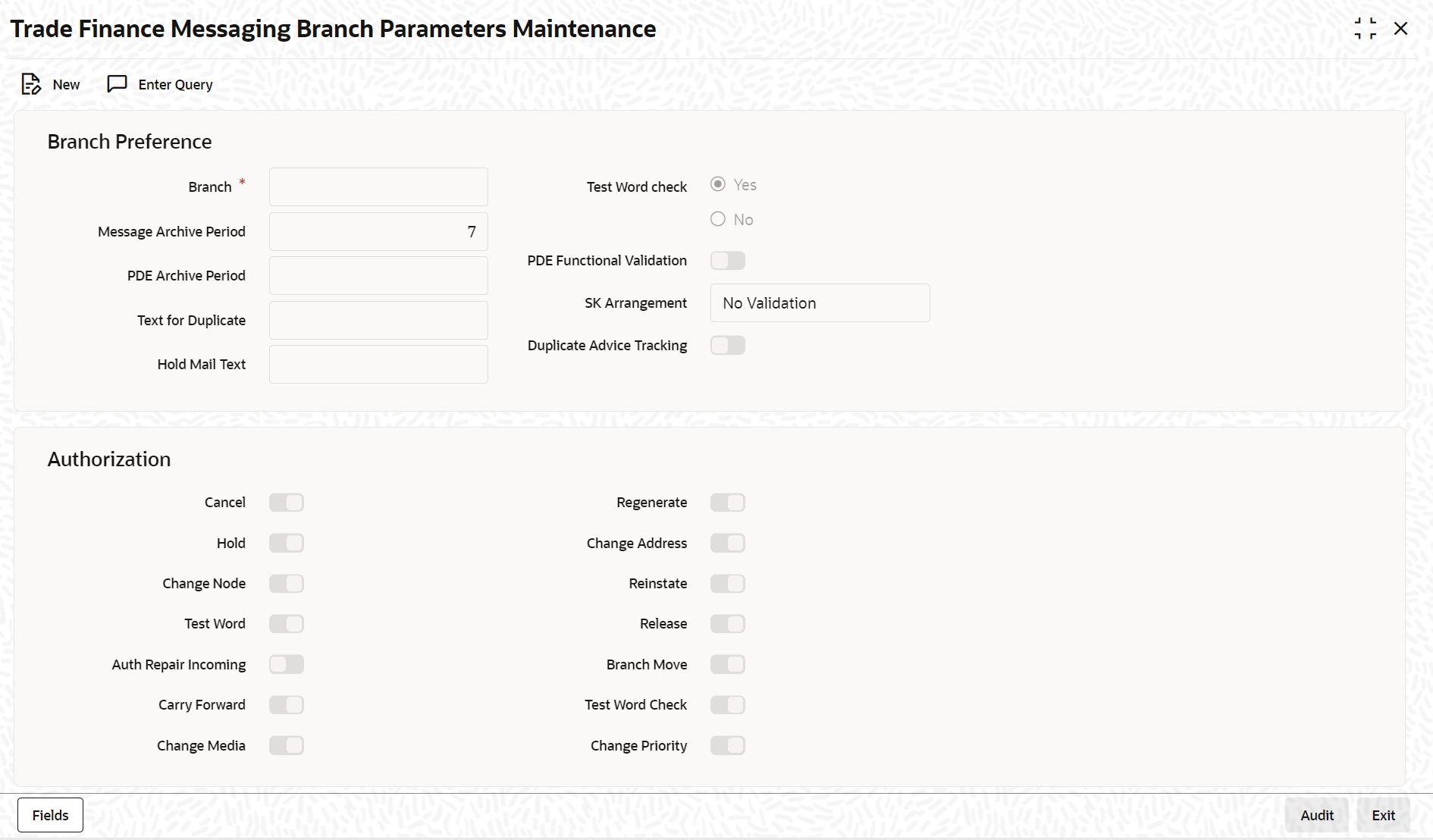Select No for Test Word check
This screenshot has width=1433, height=840.
pos(718,219)
